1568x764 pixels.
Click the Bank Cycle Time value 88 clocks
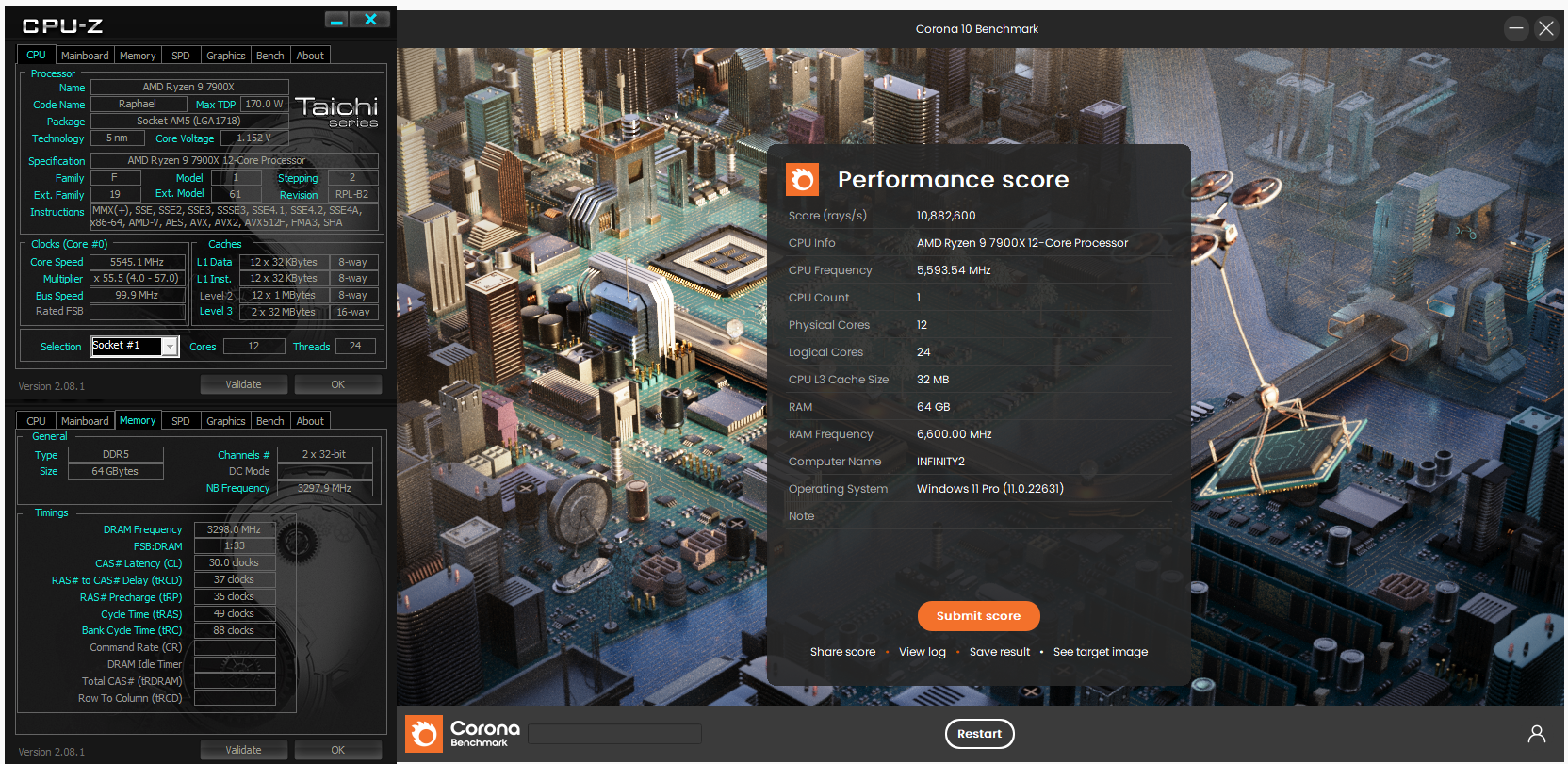(235, 630)
